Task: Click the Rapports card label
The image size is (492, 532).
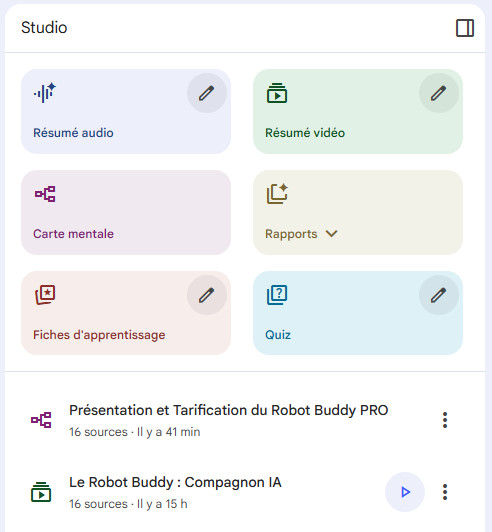Action: (291, 234)
